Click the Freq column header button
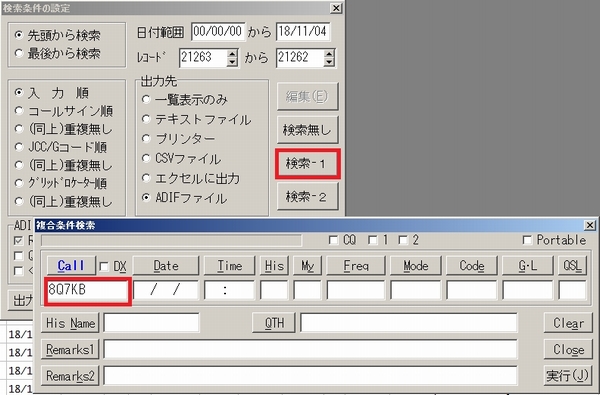The width and height of the screenshot is (600, 395). click(x=356, y=266)
